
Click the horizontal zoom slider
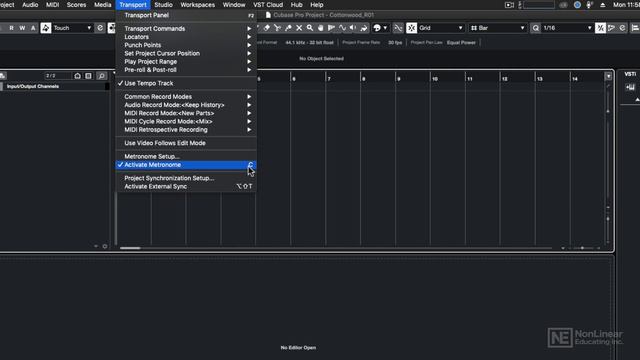582,248
